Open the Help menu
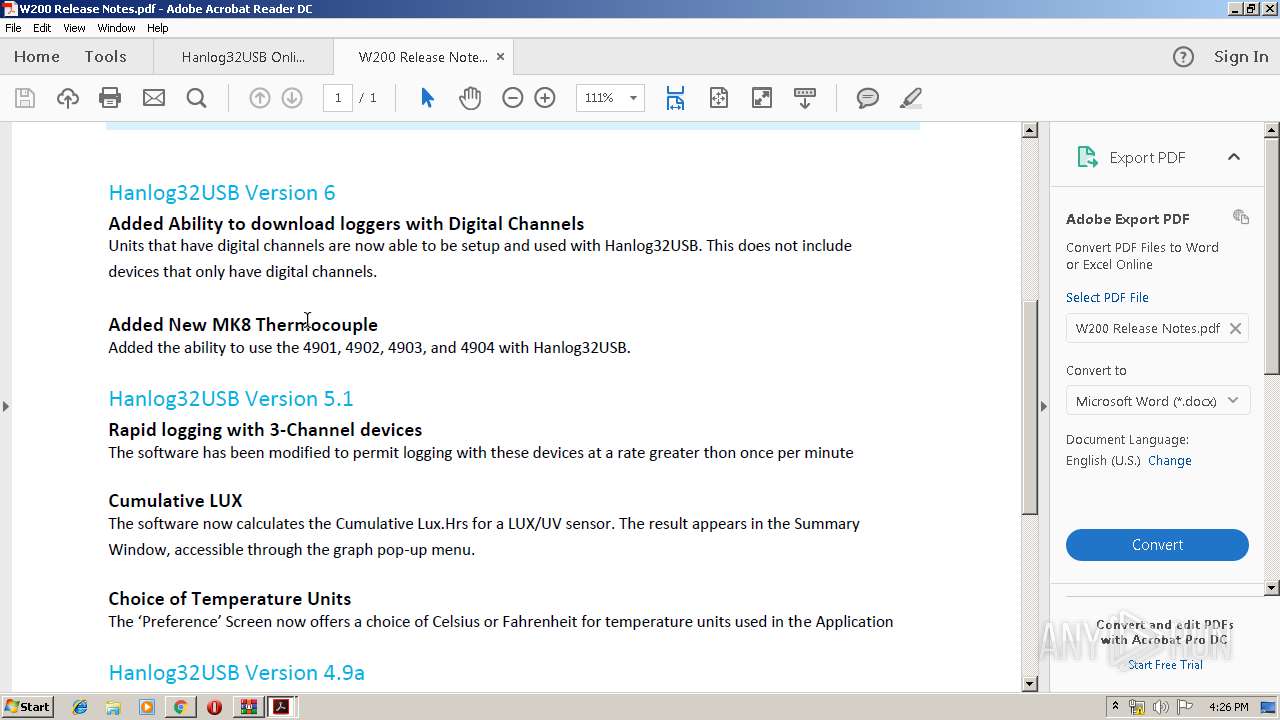This screenshot has height=720, width=1280. click(x=158, y=28)
